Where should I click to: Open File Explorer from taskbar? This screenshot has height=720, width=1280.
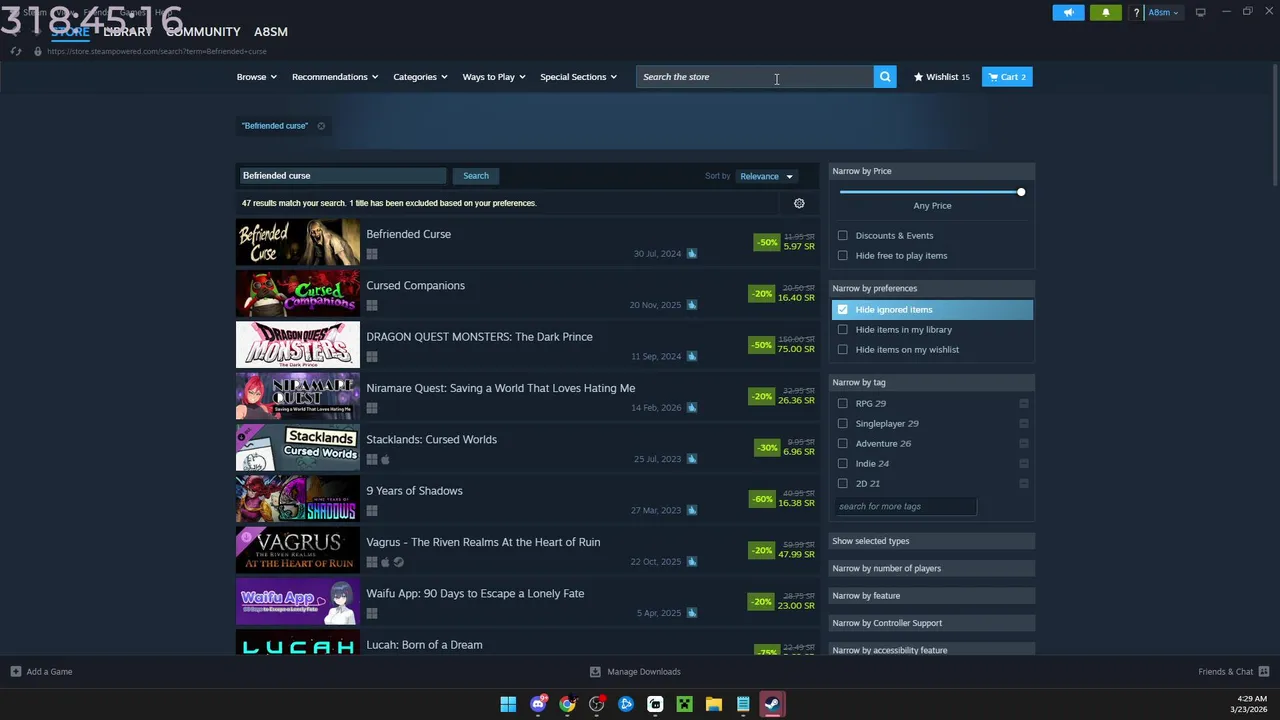(x=713, y=704)
